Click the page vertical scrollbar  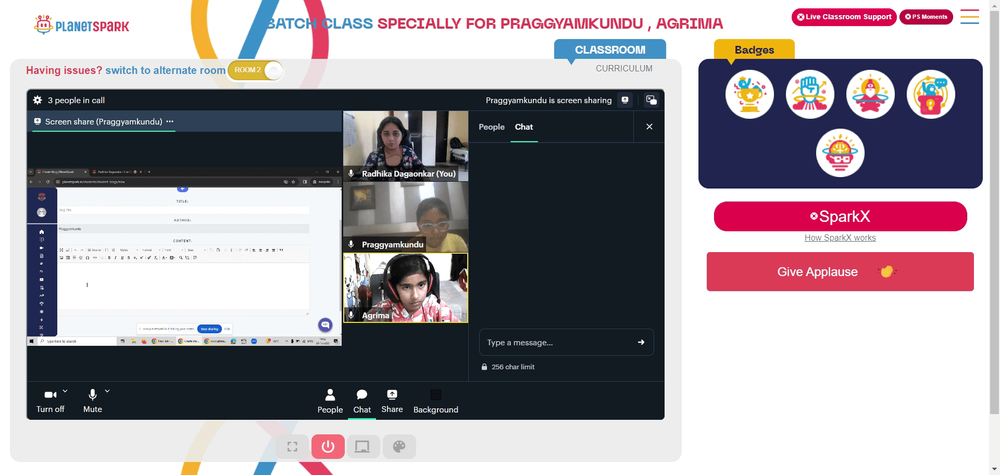[994, 210]
